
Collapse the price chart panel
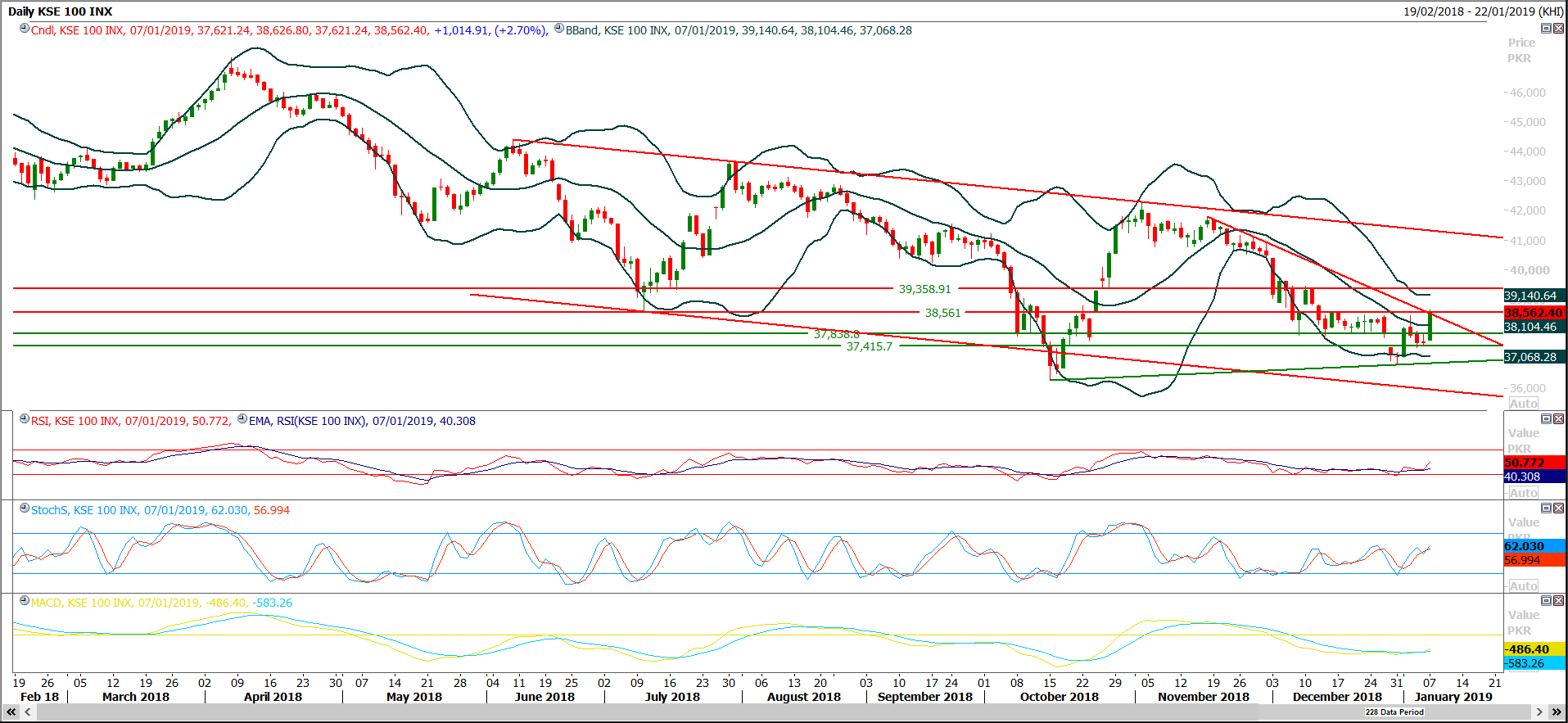[1546, 29]
